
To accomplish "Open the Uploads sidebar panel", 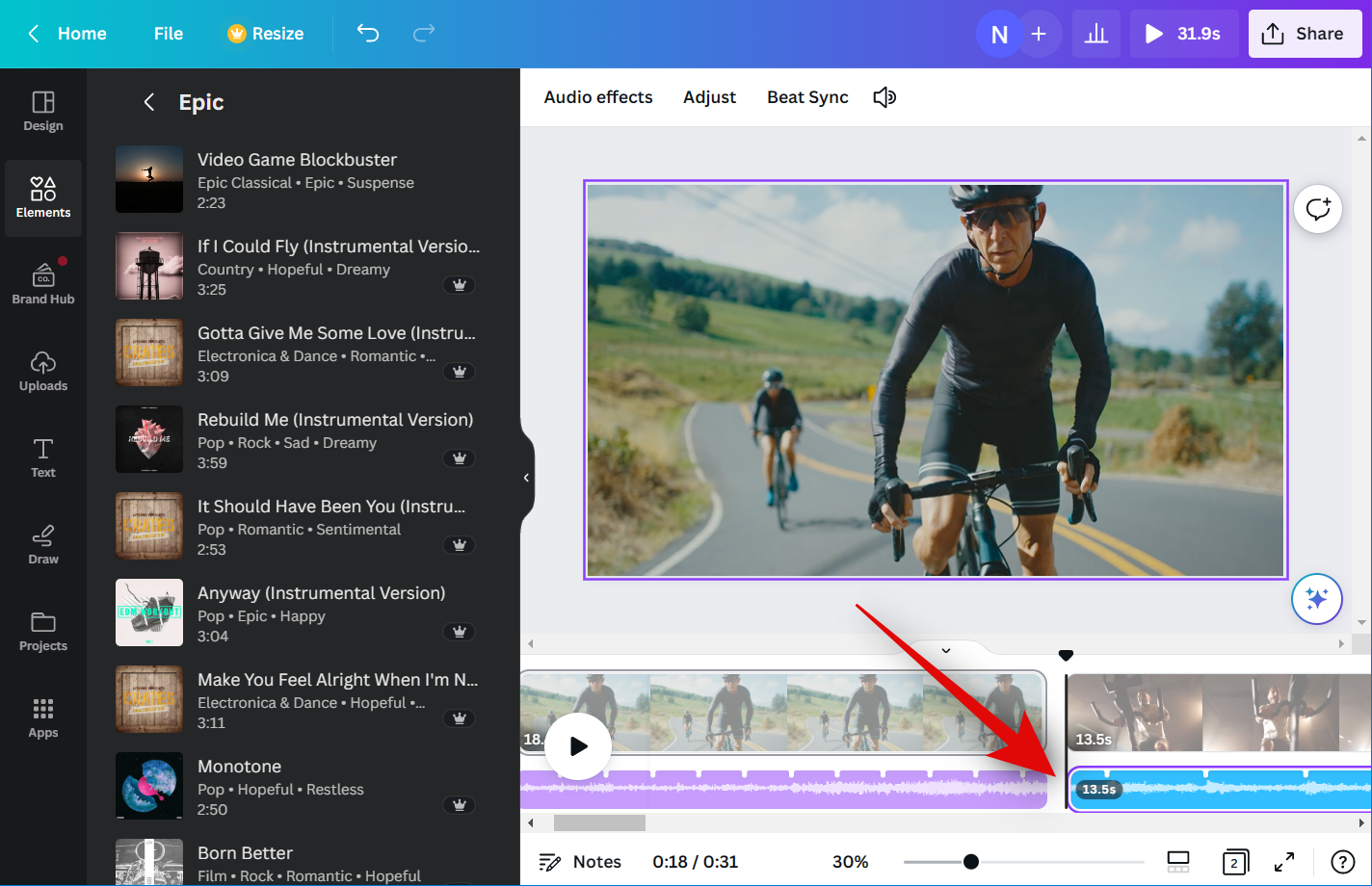I will (x=43, y=371).
